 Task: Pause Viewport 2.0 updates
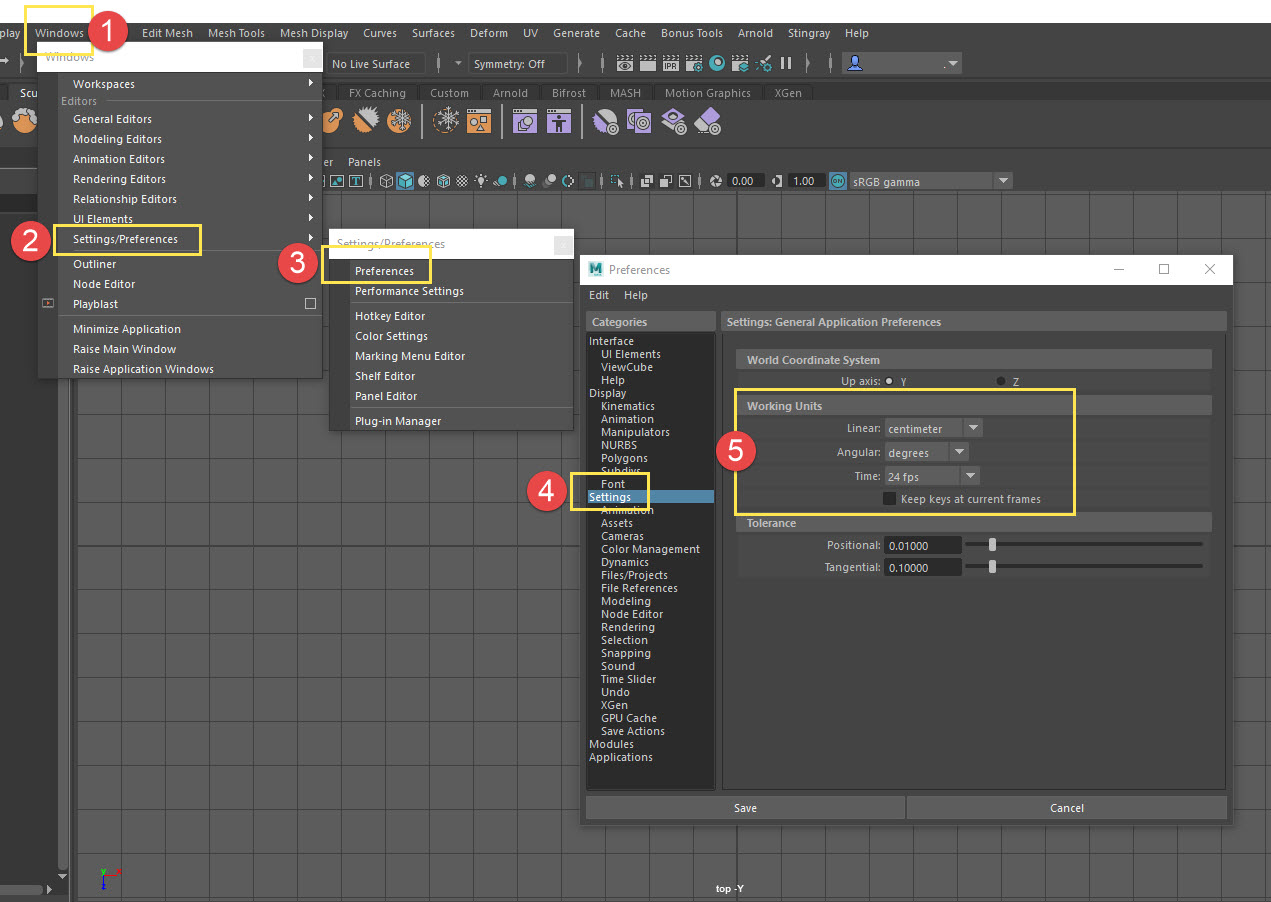pos(786,62)
